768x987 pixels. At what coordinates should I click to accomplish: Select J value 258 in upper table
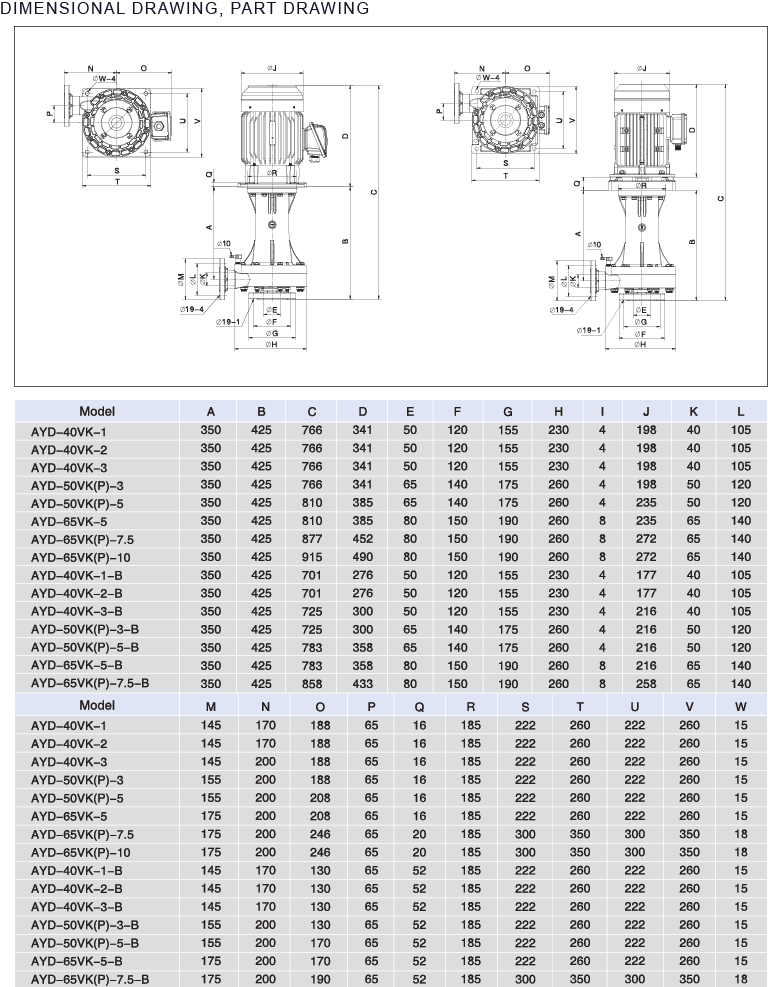pyautogui.click(x=647, y=684)
